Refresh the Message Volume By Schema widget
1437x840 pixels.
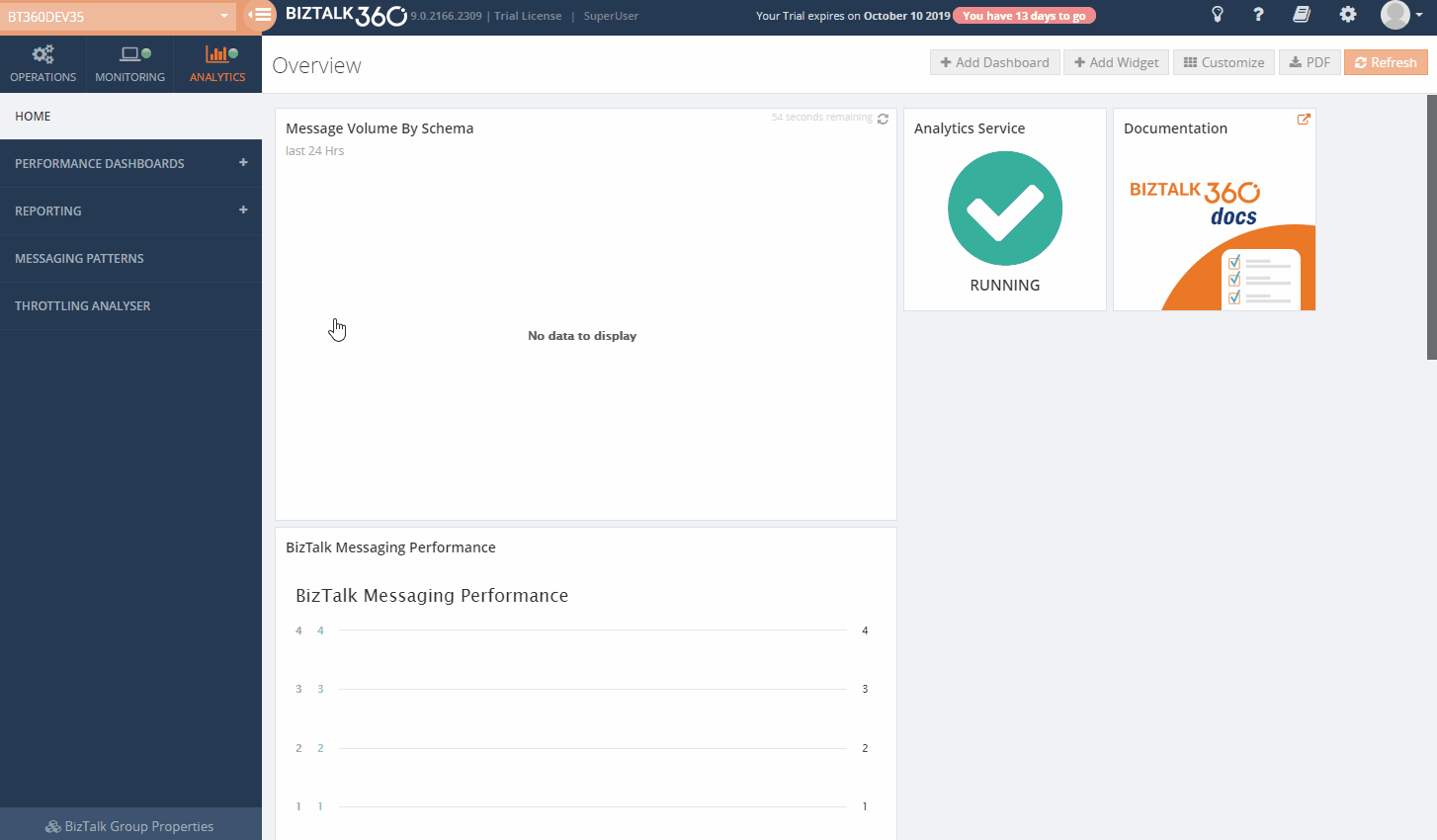point(883,119)
